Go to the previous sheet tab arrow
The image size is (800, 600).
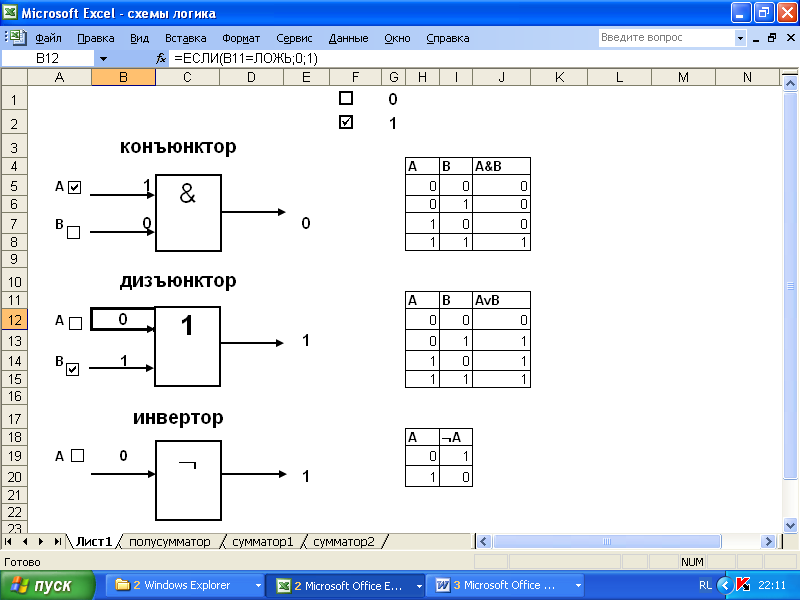click(25, 541)
